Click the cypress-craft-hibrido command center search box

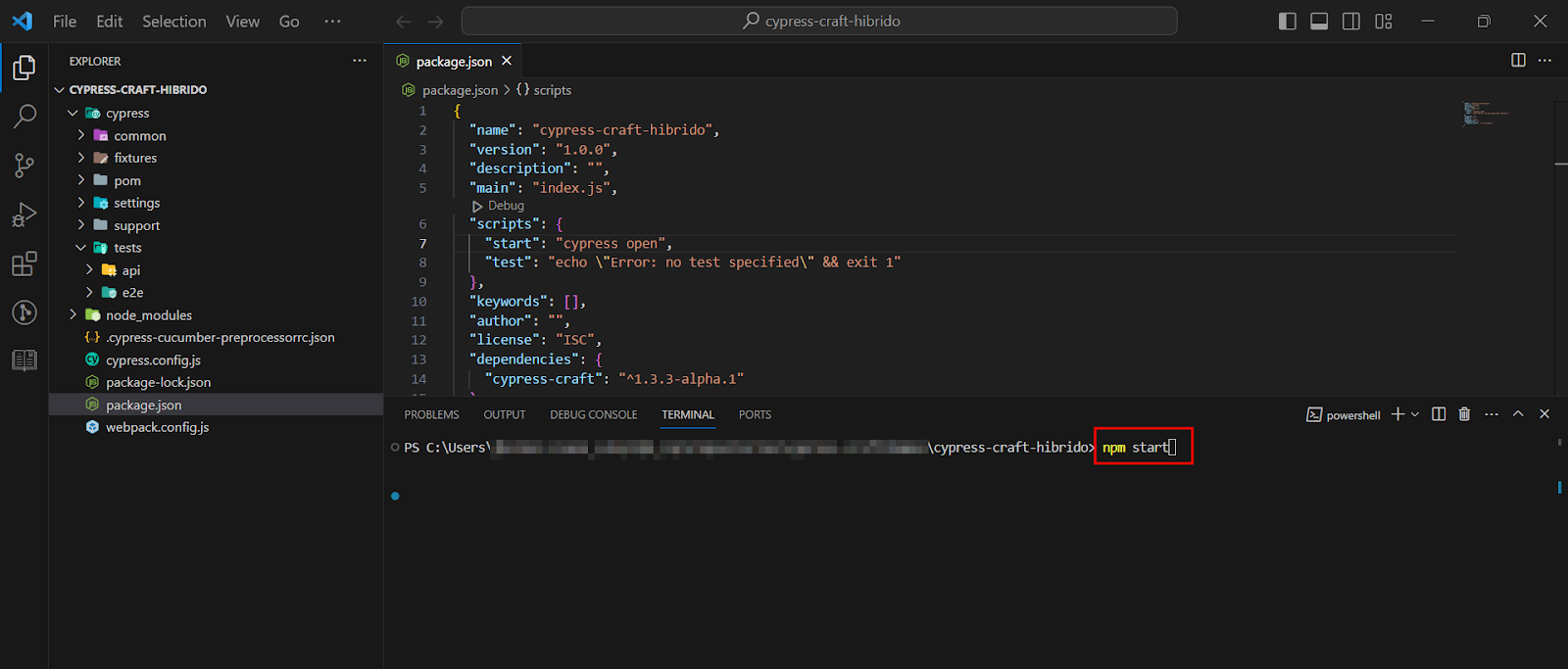[x=819, y=21]
